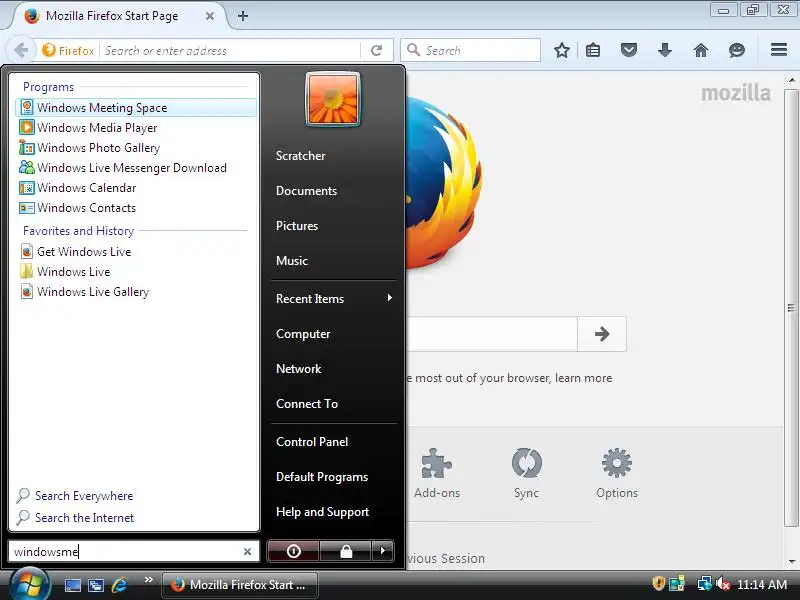
Task: Click the Start menu power button
Action: [293, 551]
